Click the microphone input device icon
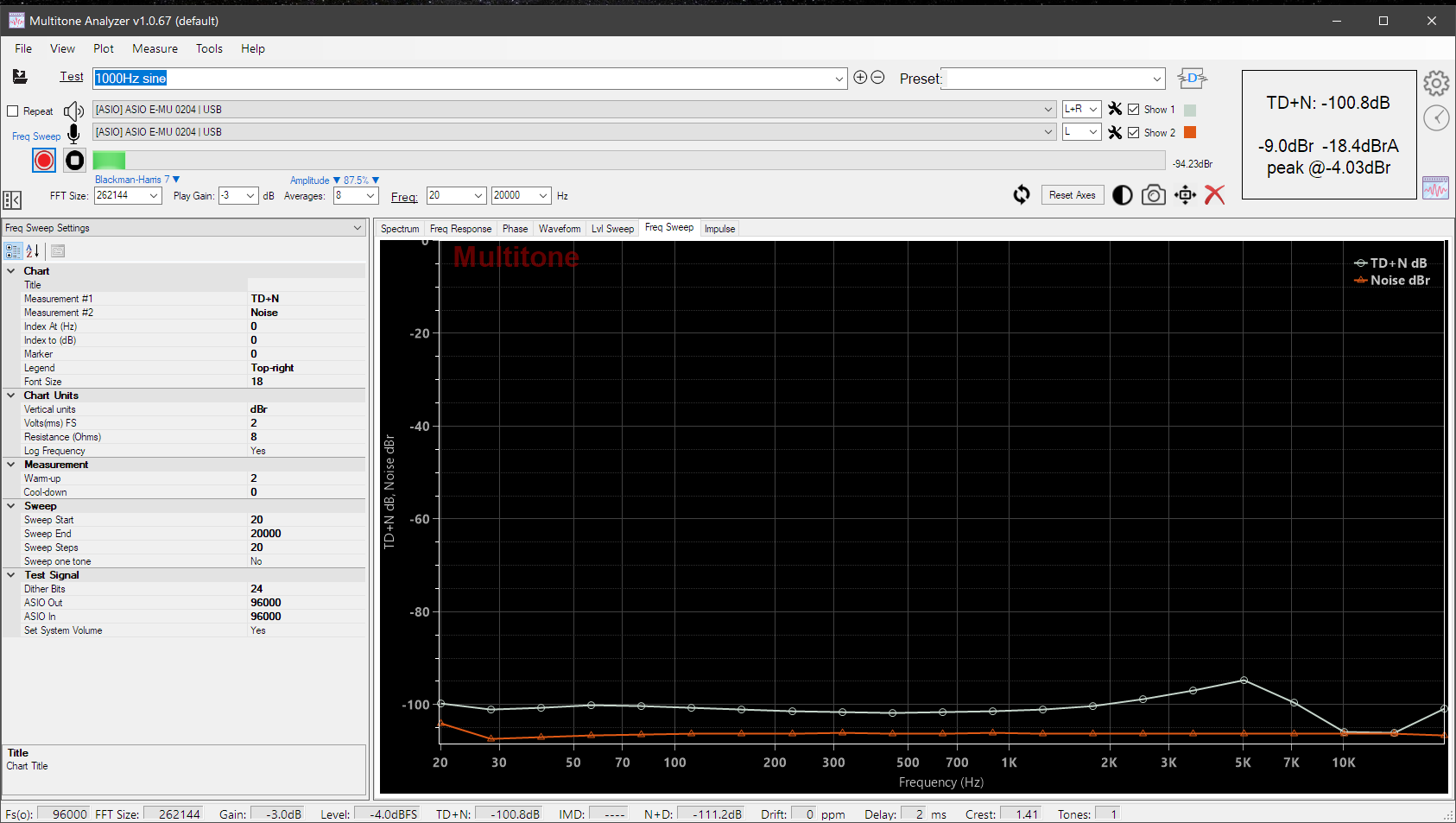The height and width of the screenshot is (823, 1456). click(74, 133)
